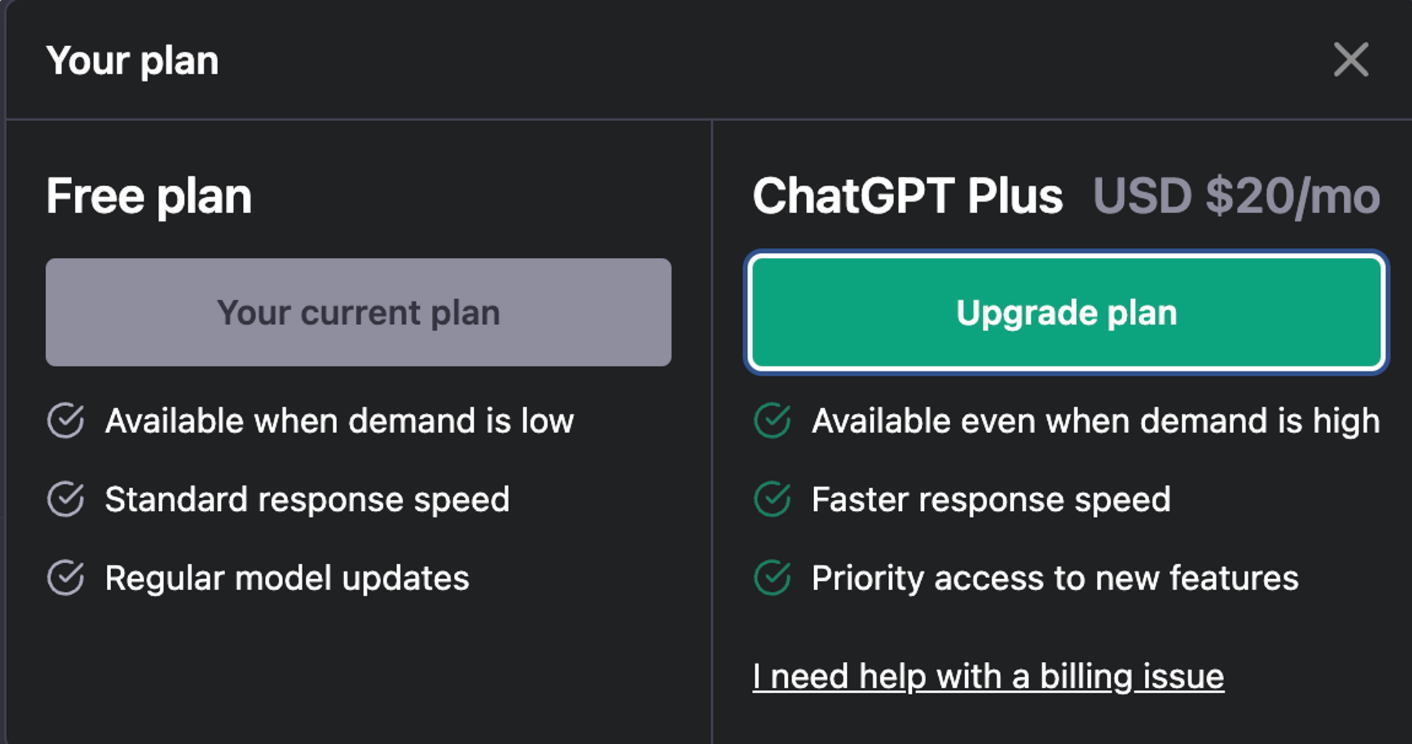
Task: Click checkmark icon beside Standard response speed
Action: click(66, 499)
